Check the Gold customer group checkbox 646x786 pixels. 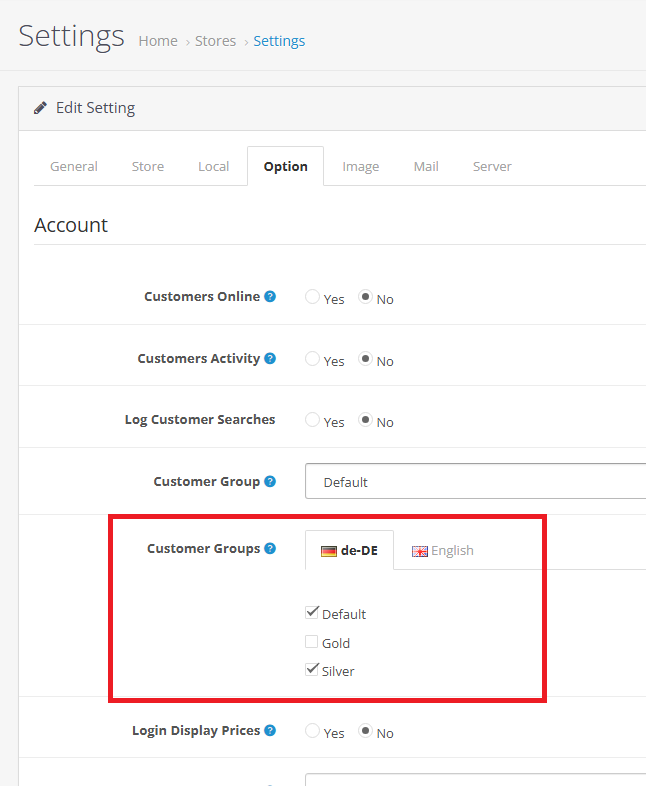312,642
